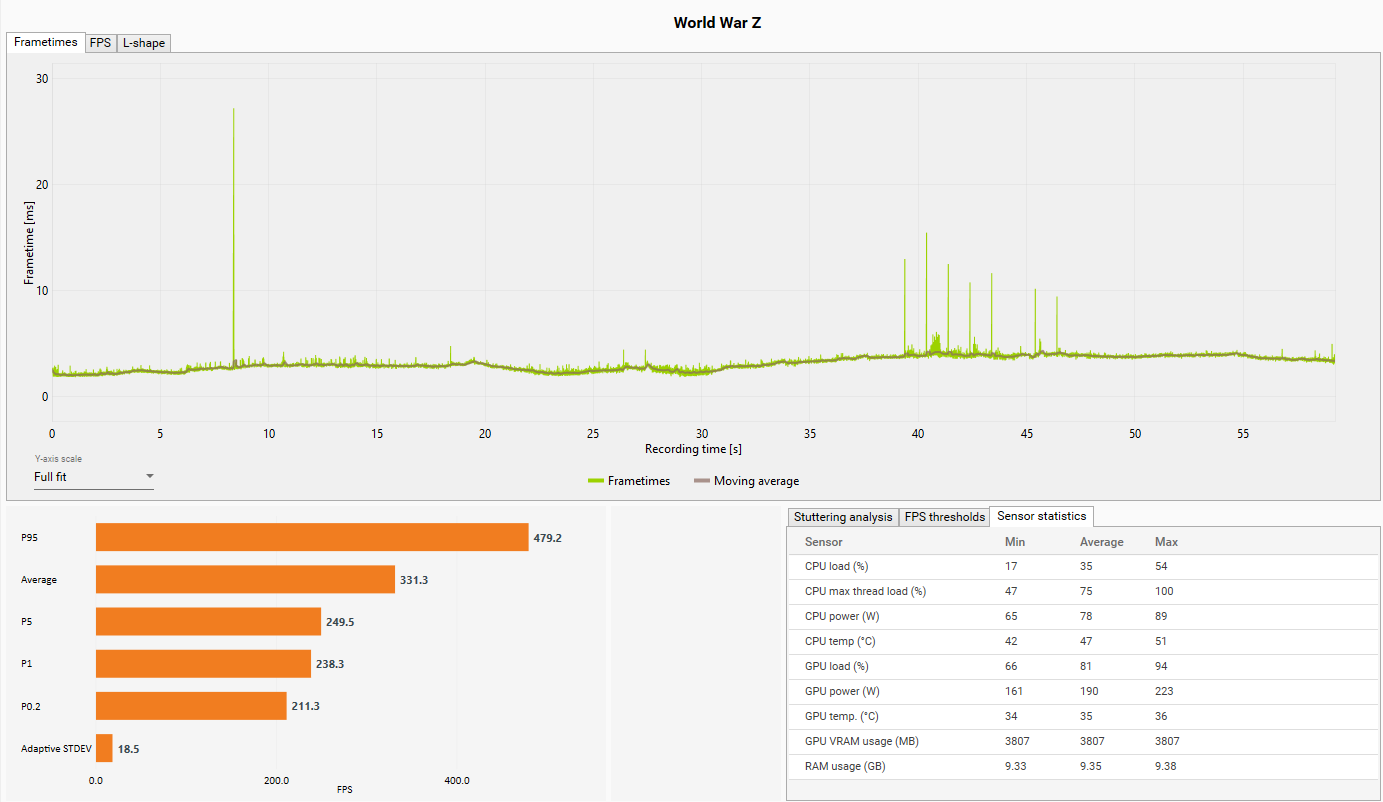Click the CPU max thread load max value 100
This screenshot has height=802, width=1383.
1164,591
